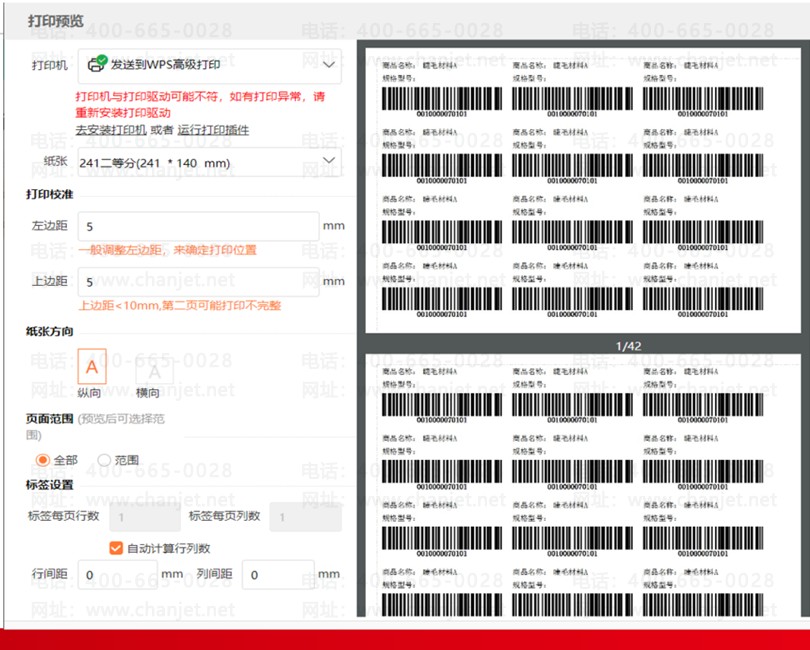810x650 pixels.
Task: Click the 标签每页列数 input box
Action: pos(305,517)
